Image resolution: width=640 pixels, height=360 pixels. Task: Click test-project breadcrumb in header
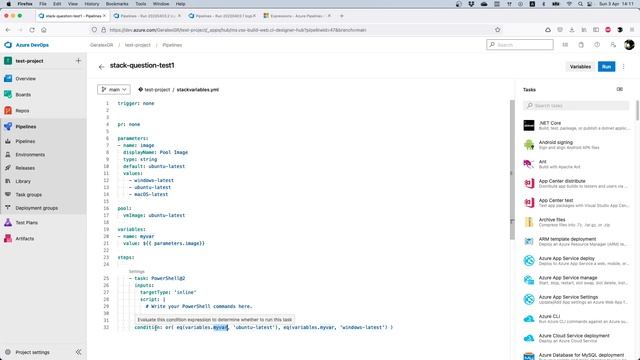coord(138,45)
